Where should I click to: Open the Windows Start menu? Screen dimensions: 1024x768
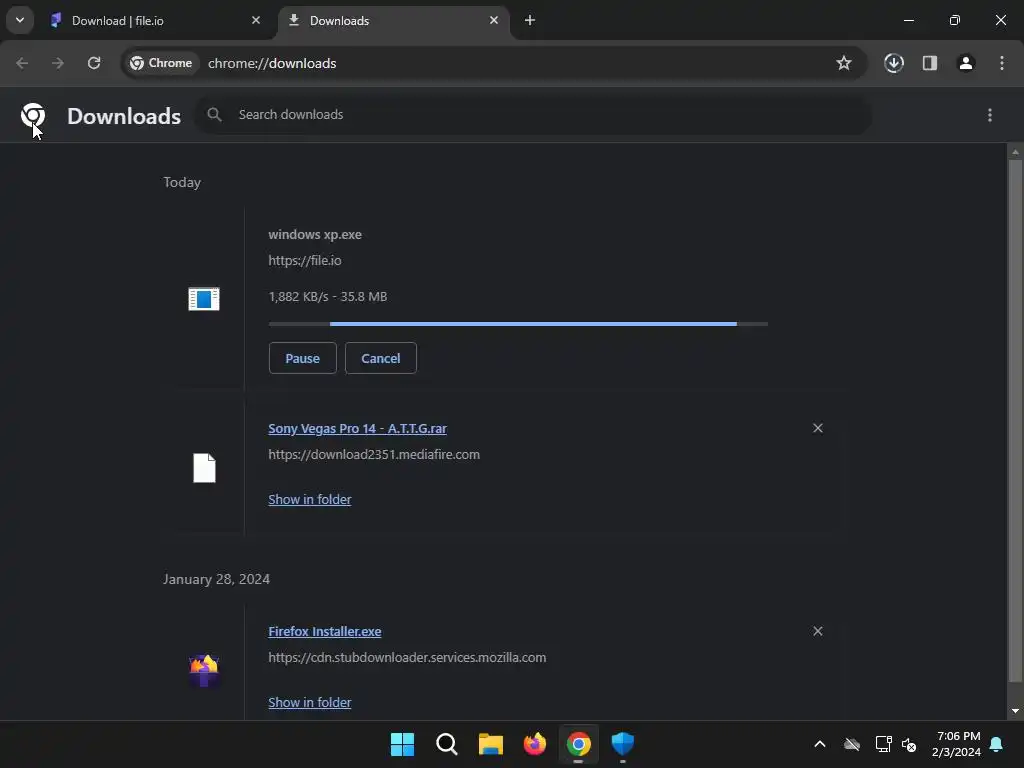pyautogui.click(x=402, y=744)
